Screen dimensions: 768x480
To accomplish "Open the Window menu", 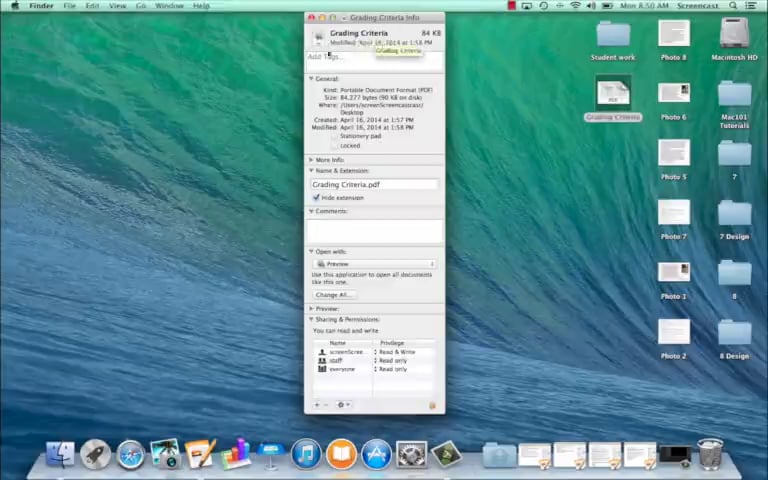I will click(169, 6).
